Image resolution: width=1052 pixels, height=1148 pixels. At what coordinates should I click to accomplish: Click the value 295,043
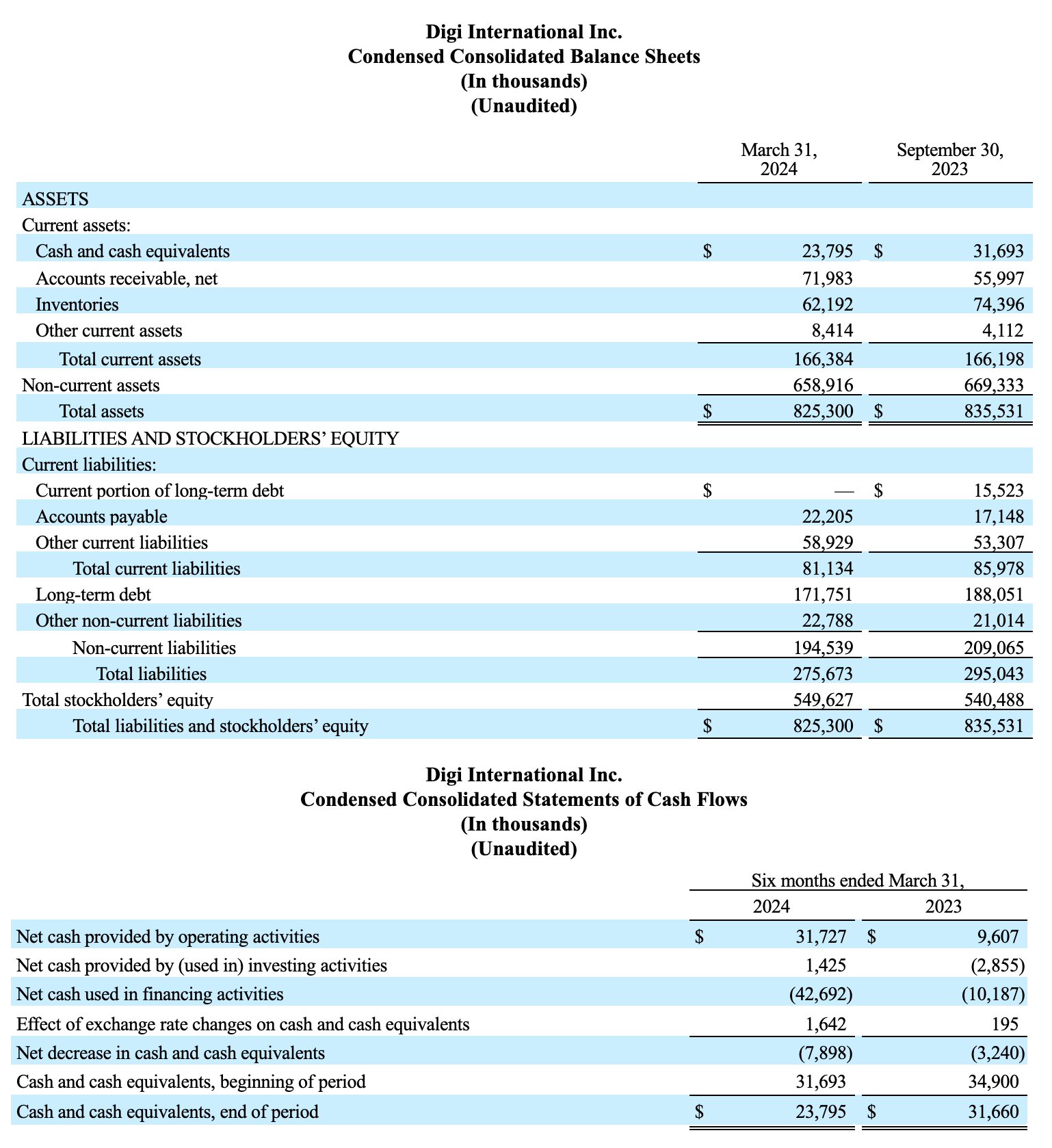[x=995, y=674]
